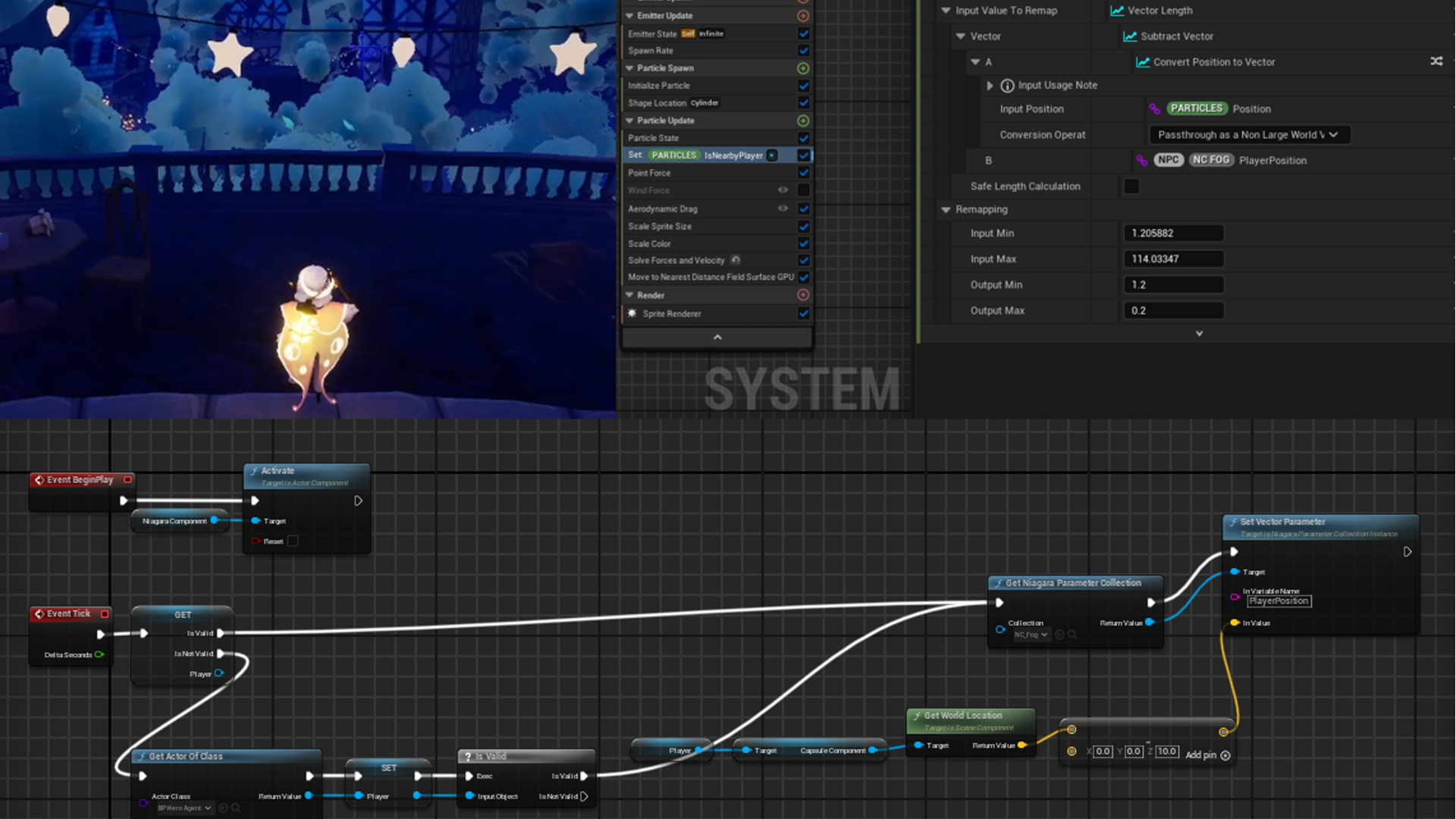Click the Sprite Renderer star icon
The width and height of the screenshot is (1456, 819).
click(x=632, y=313)
